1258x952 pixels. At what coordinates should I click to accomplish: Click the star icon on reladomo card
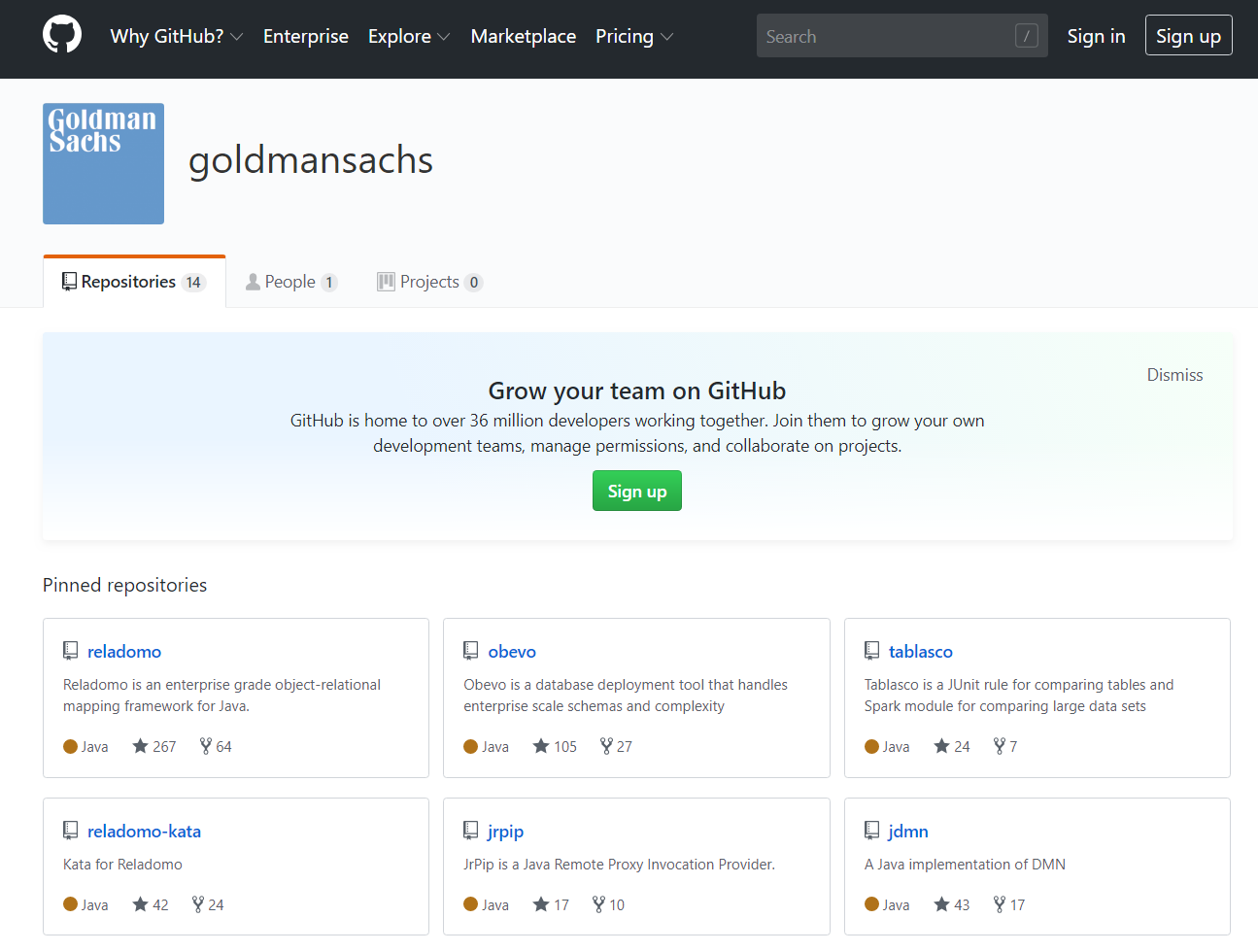(141, 746)
